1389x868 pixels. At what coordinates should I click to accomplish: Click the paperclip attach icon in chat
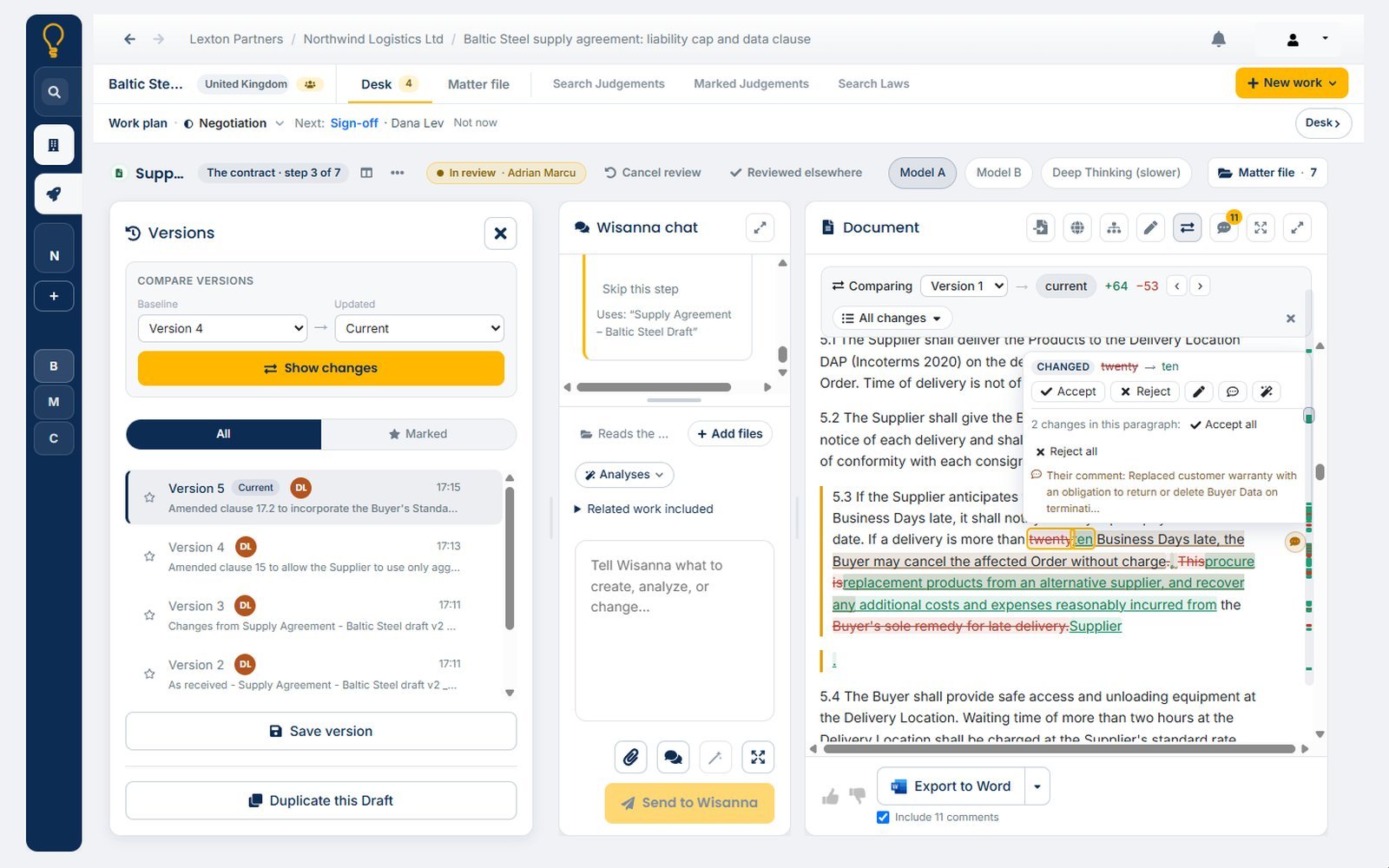click(x=631, y=757)
